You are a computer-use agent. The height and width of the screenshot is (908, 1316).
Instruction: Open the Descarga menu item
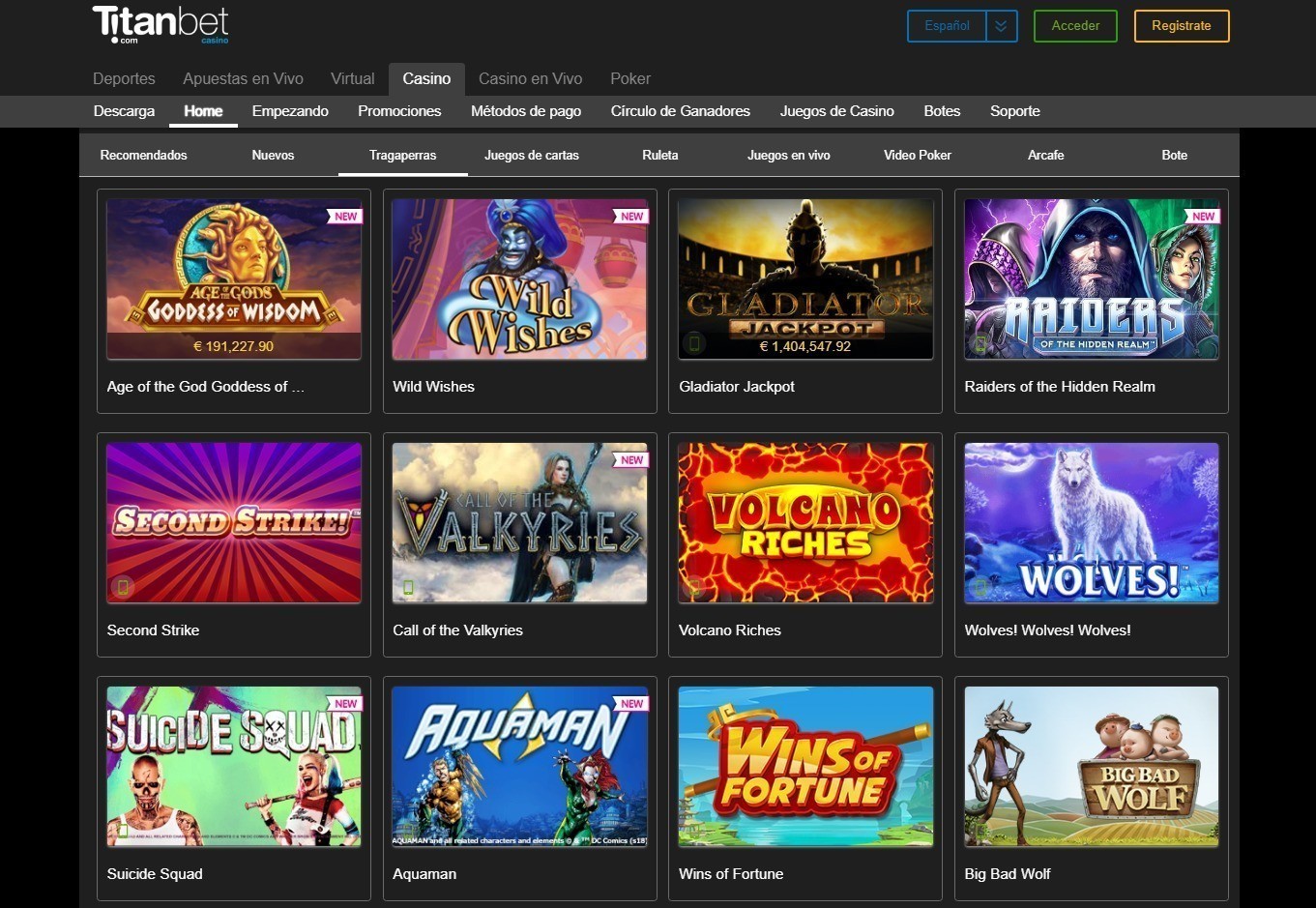(124, 111)
